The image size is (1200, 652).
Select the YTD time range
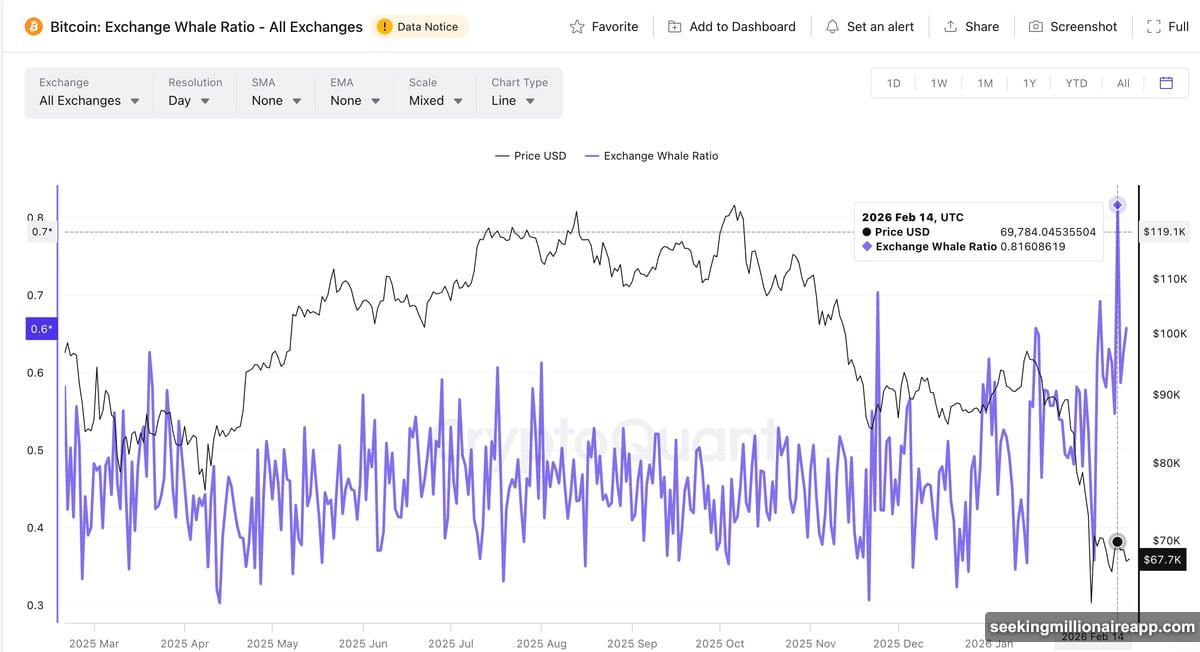pyautogui.click(x=1076, y=84)
